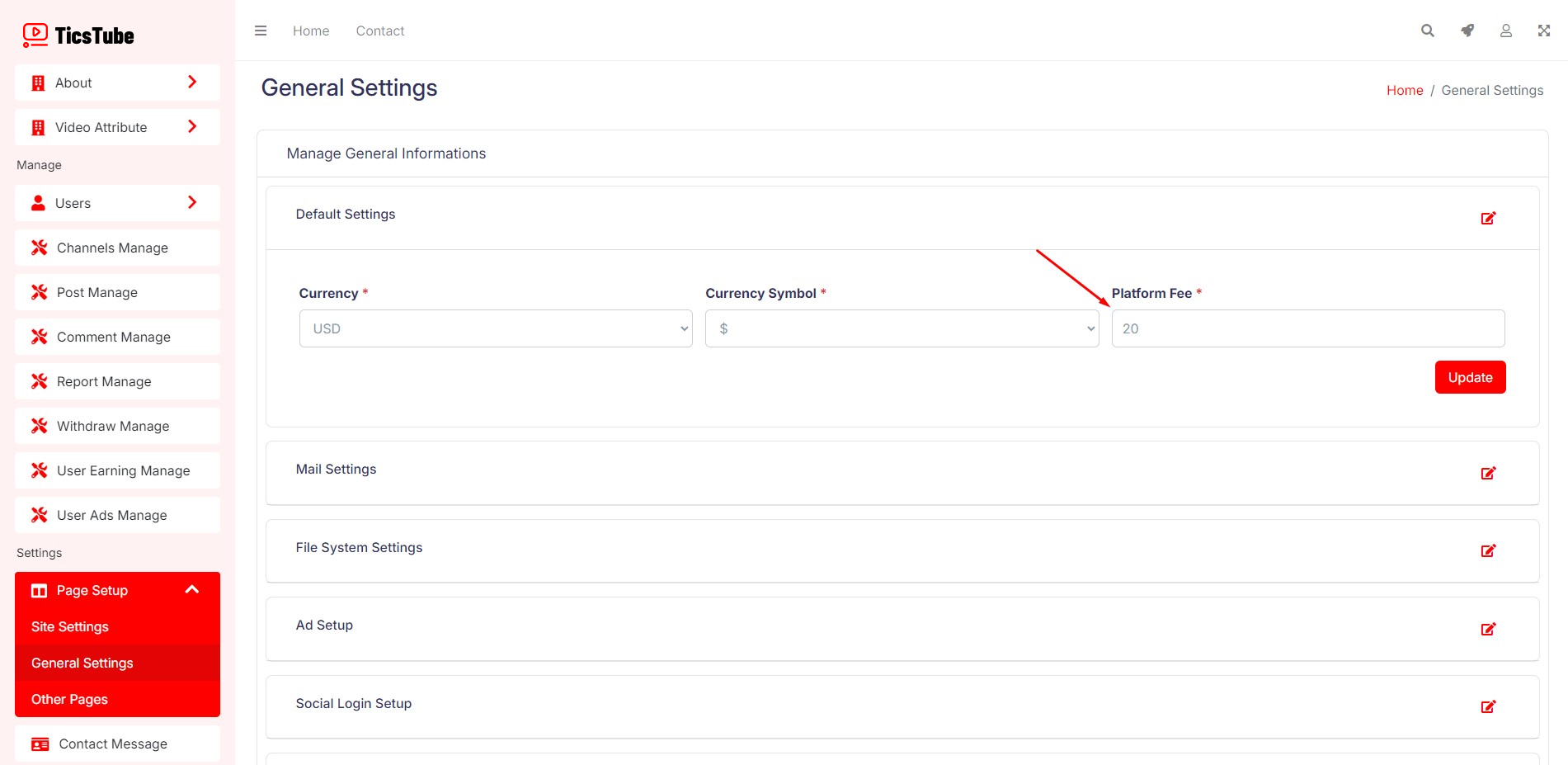The image size is (1568, 765).
Task: Toggle sidebar with the hamburger icon
Action: coord(261,31)
